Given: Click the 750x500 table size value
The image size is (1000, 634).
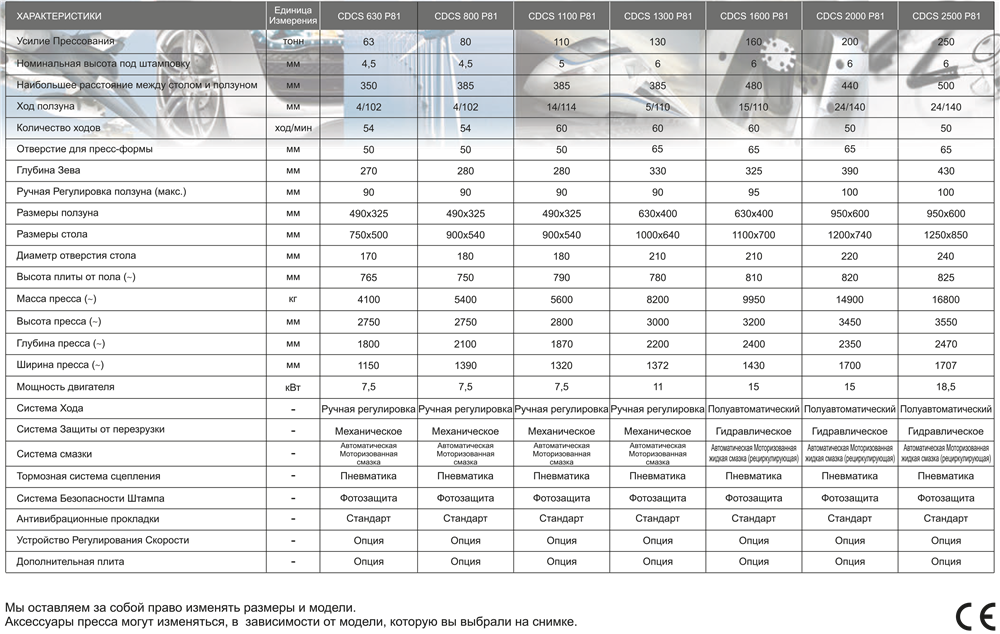Looking at the screenshot, I should pyautogui.click(x=369, y=235).
